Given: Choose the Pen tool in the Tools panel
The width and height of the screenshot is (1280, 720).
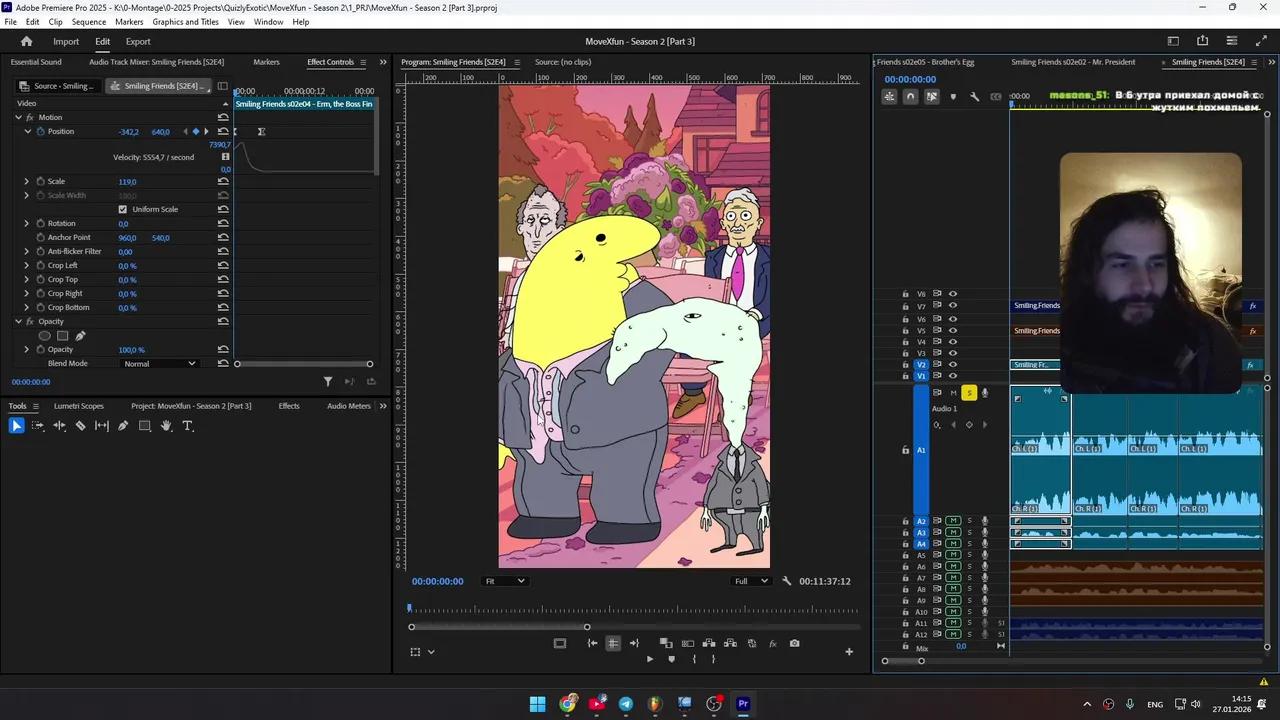Looking at the screenshot, I should pyautogui.click(x=122, y=426).
